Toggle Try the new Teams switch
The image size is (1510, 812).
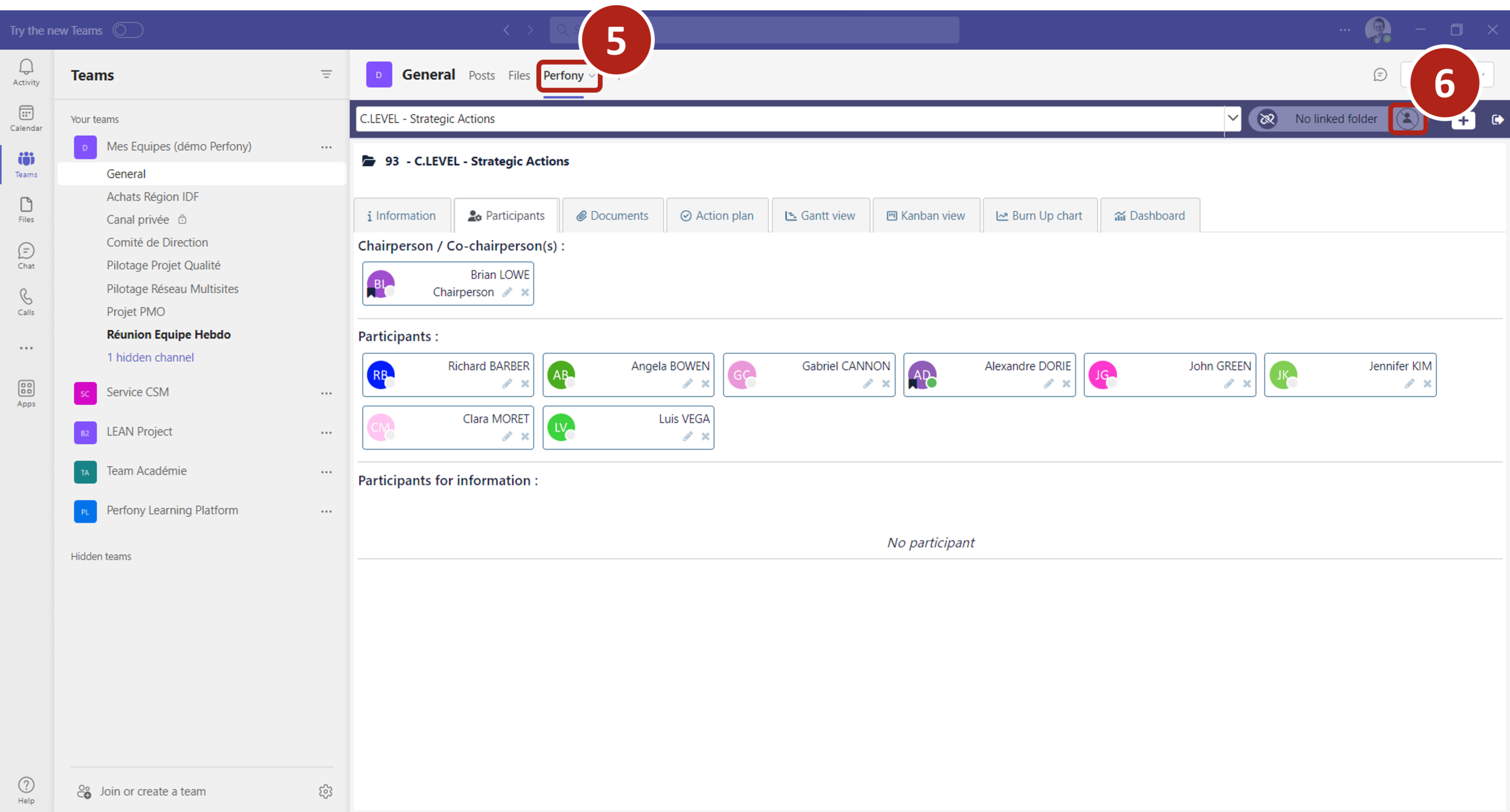coord(128,30)
